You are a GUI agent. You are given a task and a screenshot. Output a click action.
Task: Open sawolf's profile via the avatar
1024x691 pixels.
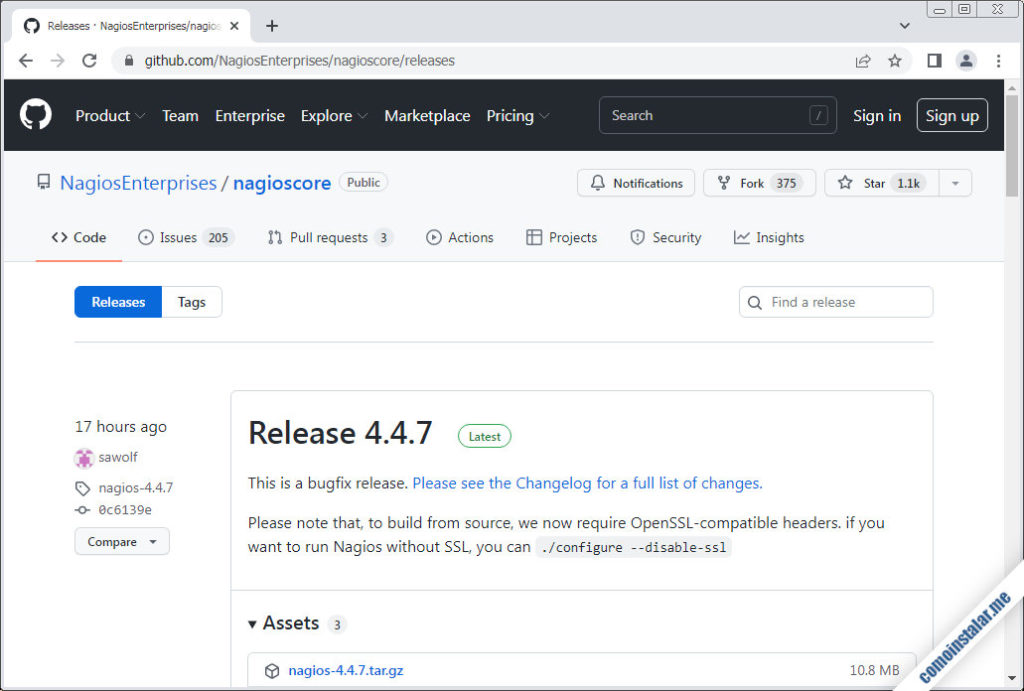click(85, 457)
